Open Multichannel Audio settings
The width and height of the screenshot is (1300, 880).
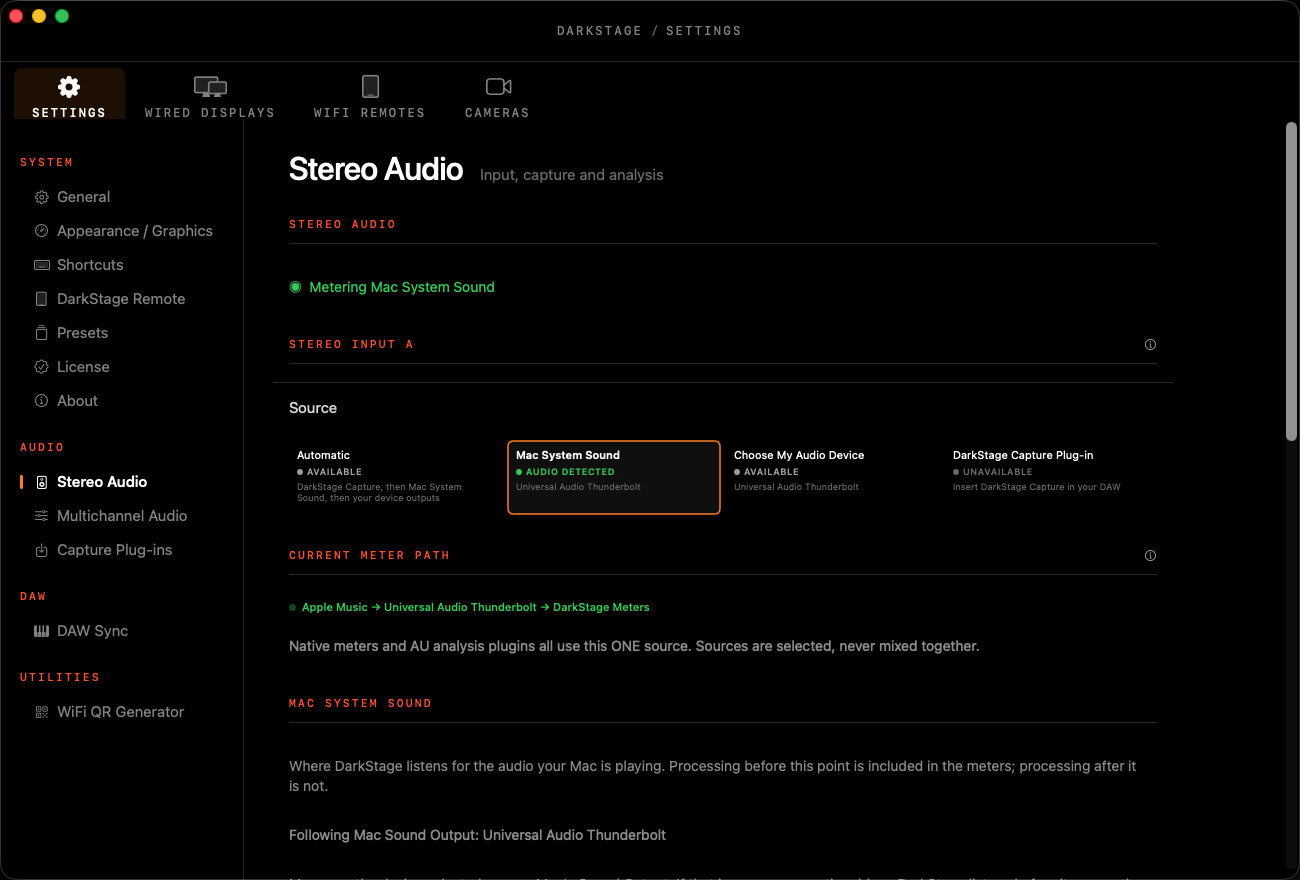[x=122, y=516]
